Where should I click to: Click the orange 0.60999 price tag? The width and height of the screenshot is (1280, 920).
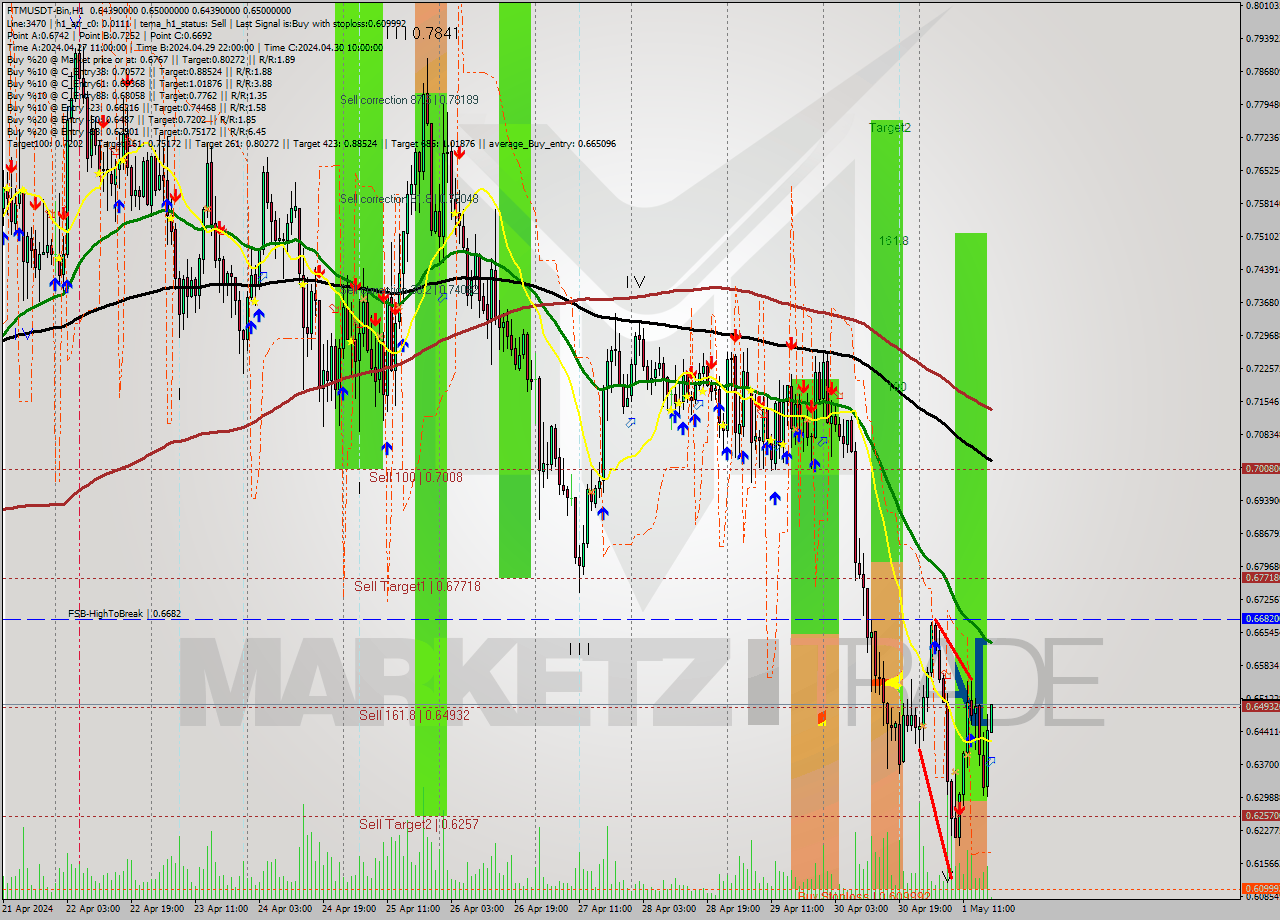1260,888
